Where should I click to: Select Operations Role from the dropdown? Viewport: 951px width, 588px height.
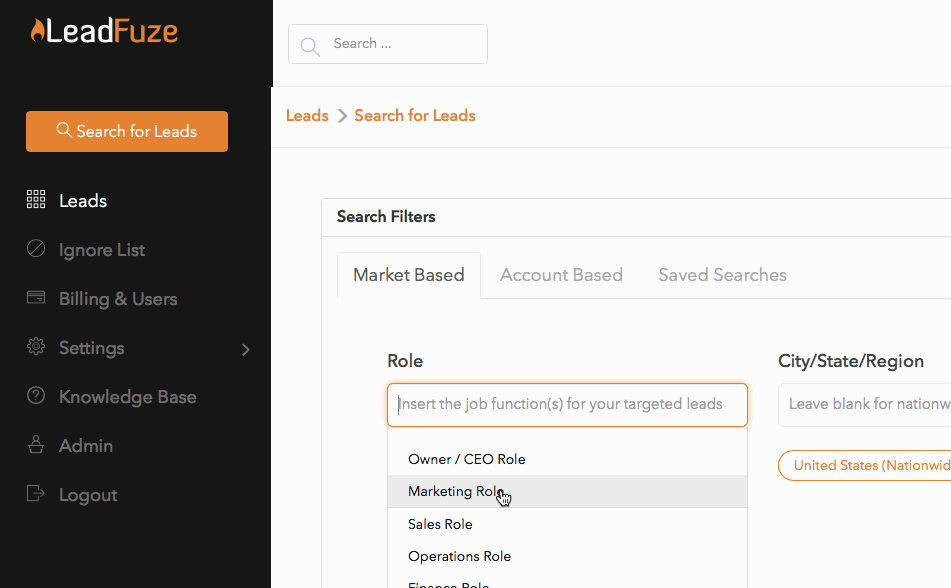tap(567, 556)
